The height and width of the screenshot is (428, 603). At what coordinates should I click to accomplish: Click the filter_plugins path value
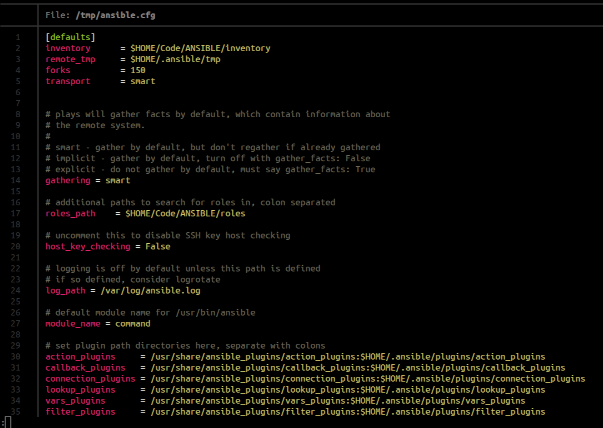click(x=348, y=412)
